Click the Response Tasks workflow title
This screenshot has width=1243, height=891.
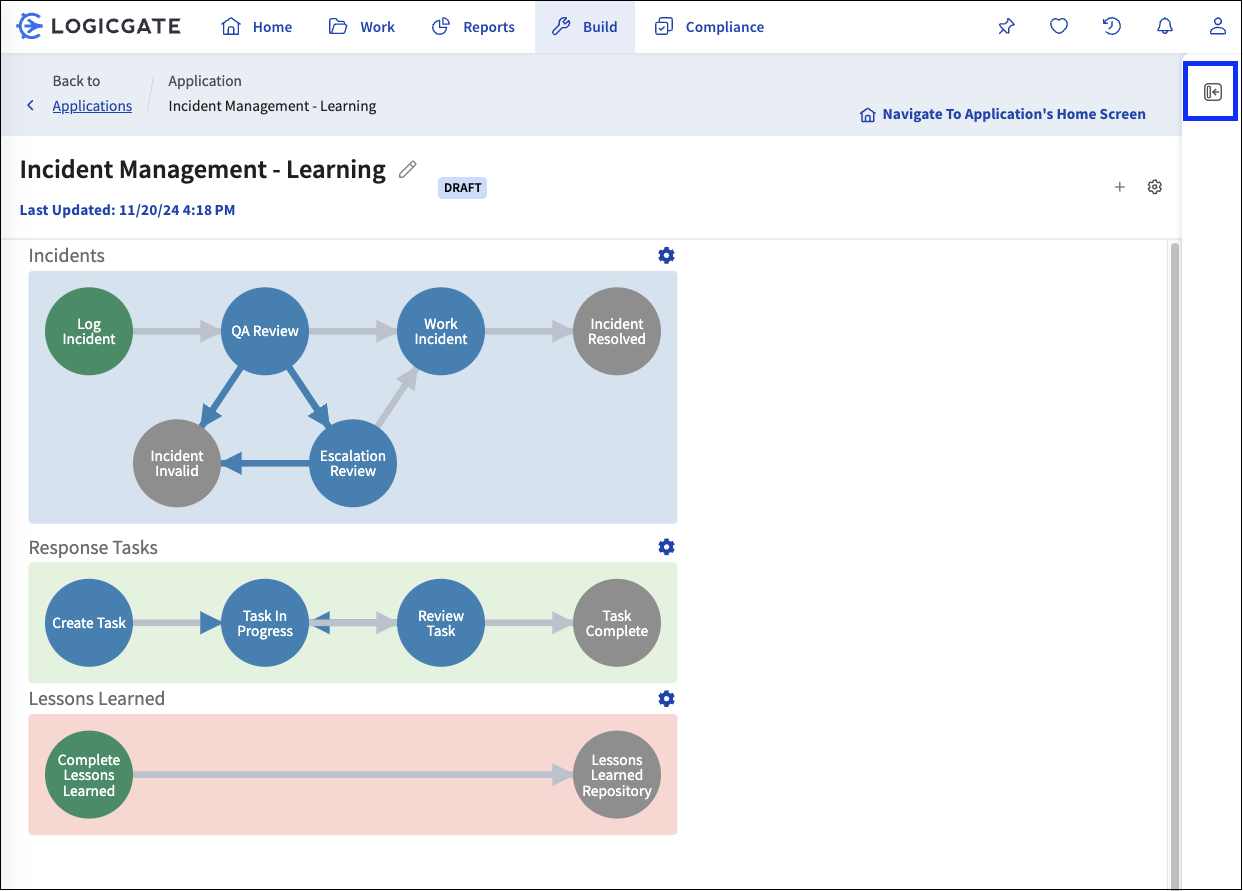tap(93, 548)
